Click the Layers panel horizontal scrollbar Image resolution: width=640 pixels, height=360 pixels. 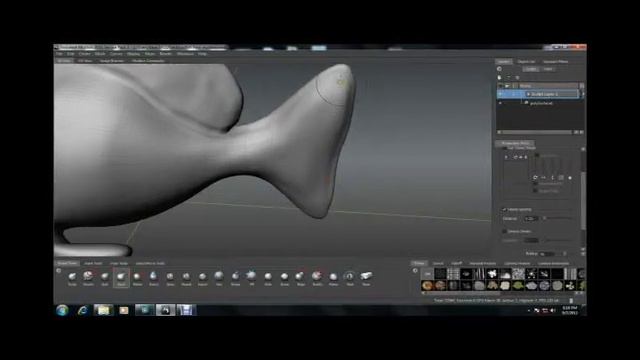tap(538, 132)
